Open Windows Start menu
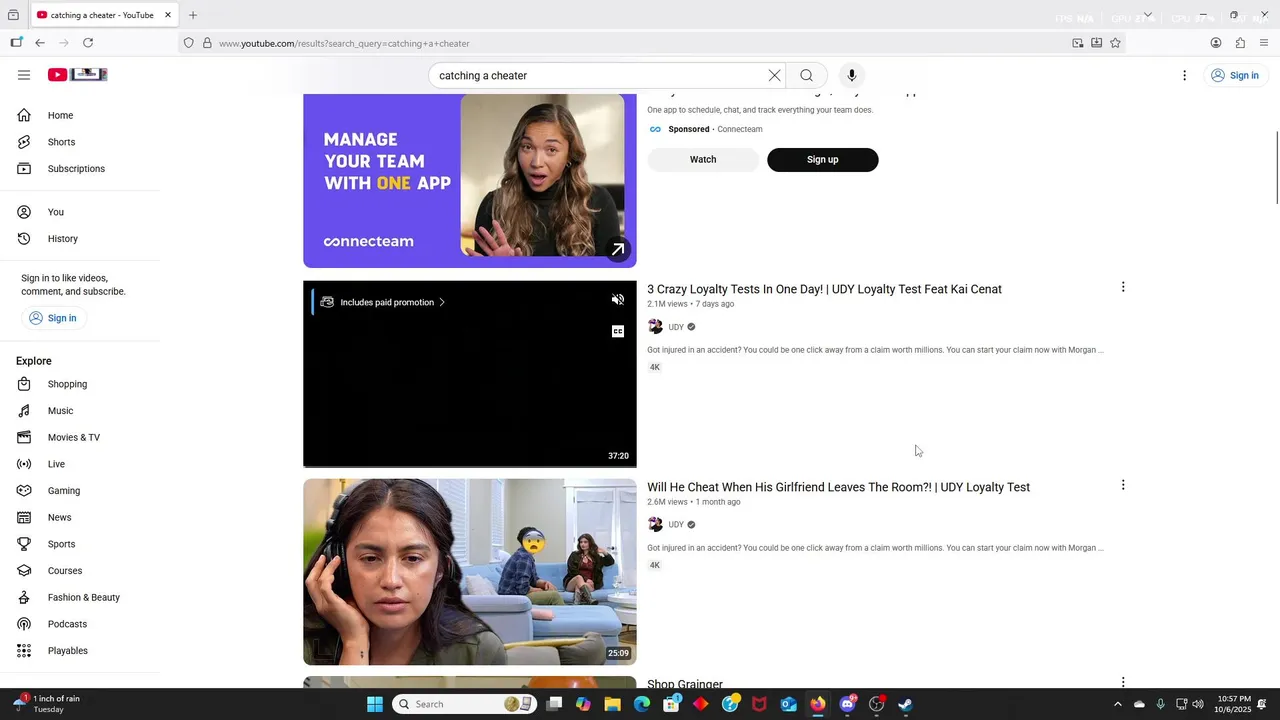This screenshot has width=1280, height=720. click(x=375, y=704)
